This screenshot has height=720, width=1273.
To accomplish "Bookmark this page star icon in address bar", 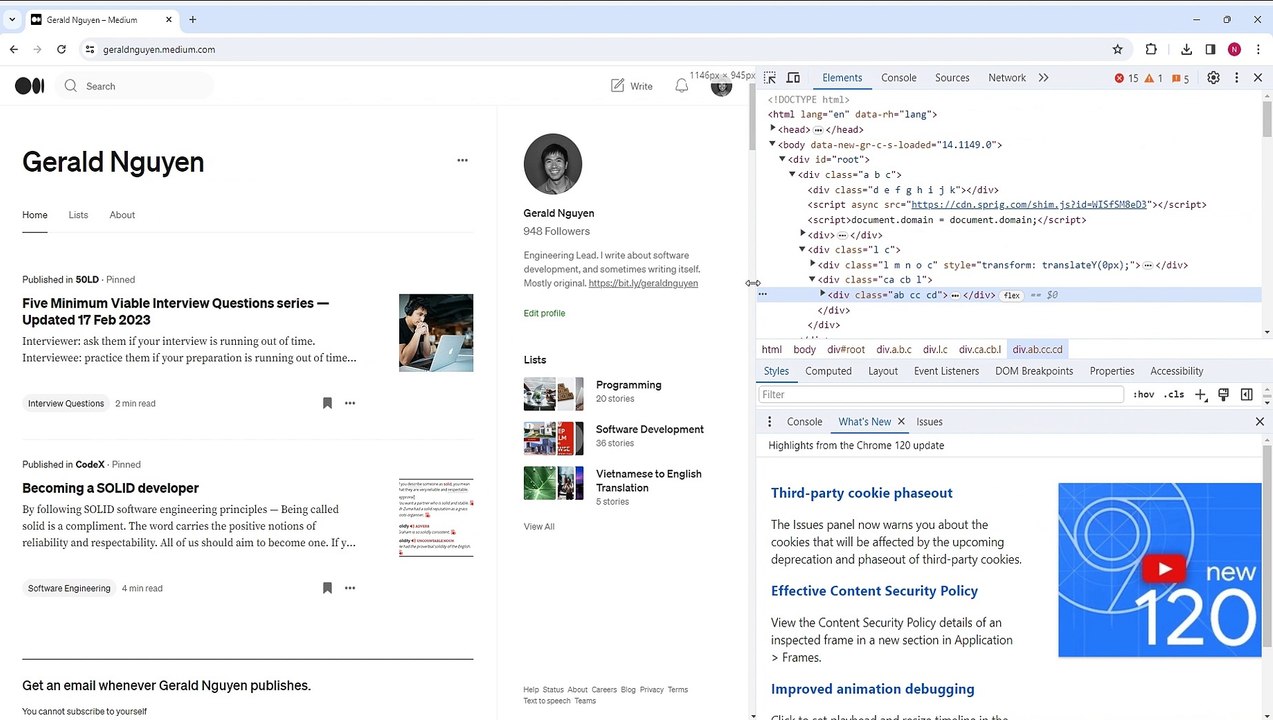I will tap(1117, 49).
